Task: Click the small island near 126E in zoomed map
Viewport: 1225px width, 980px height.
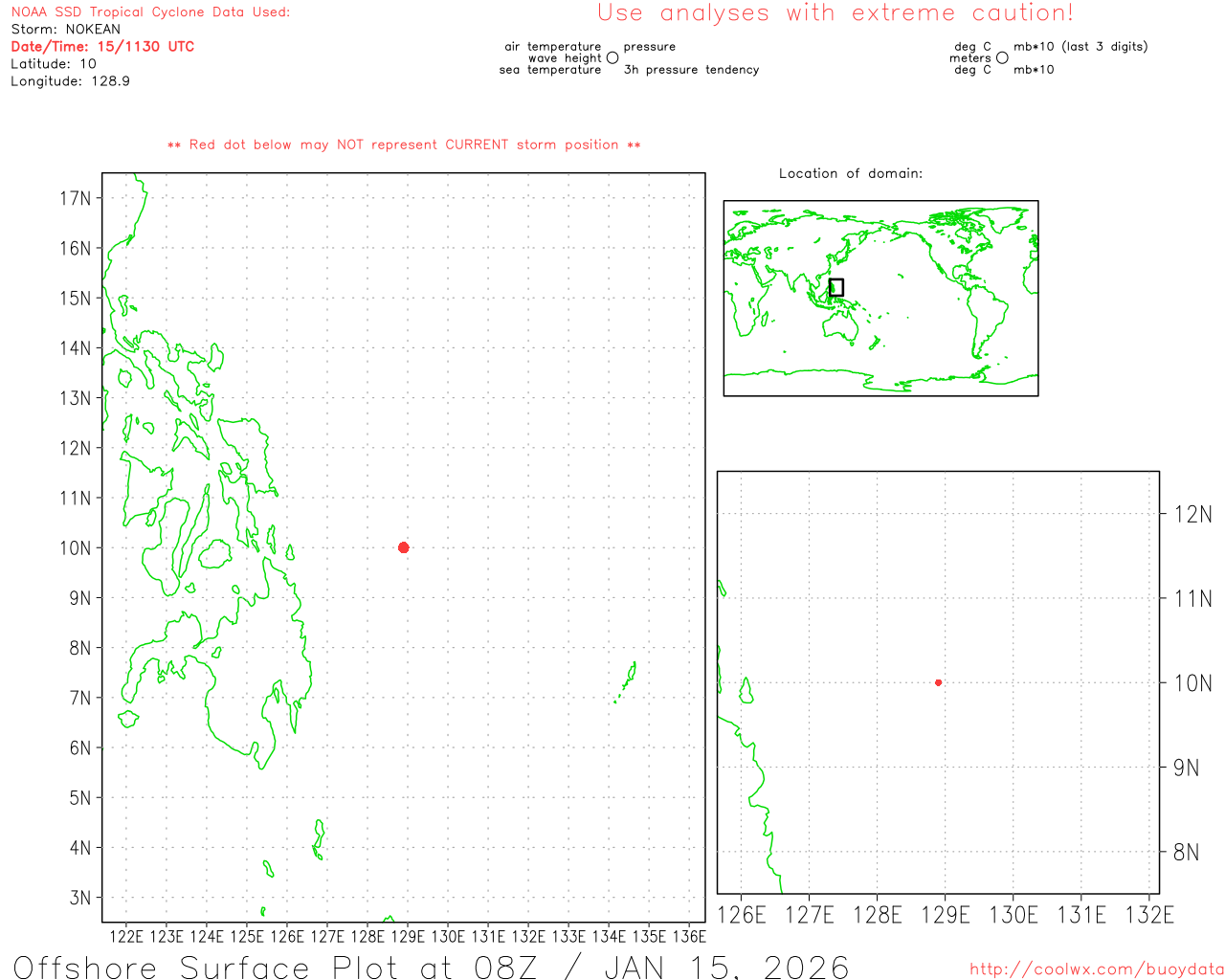Action: 746,690
